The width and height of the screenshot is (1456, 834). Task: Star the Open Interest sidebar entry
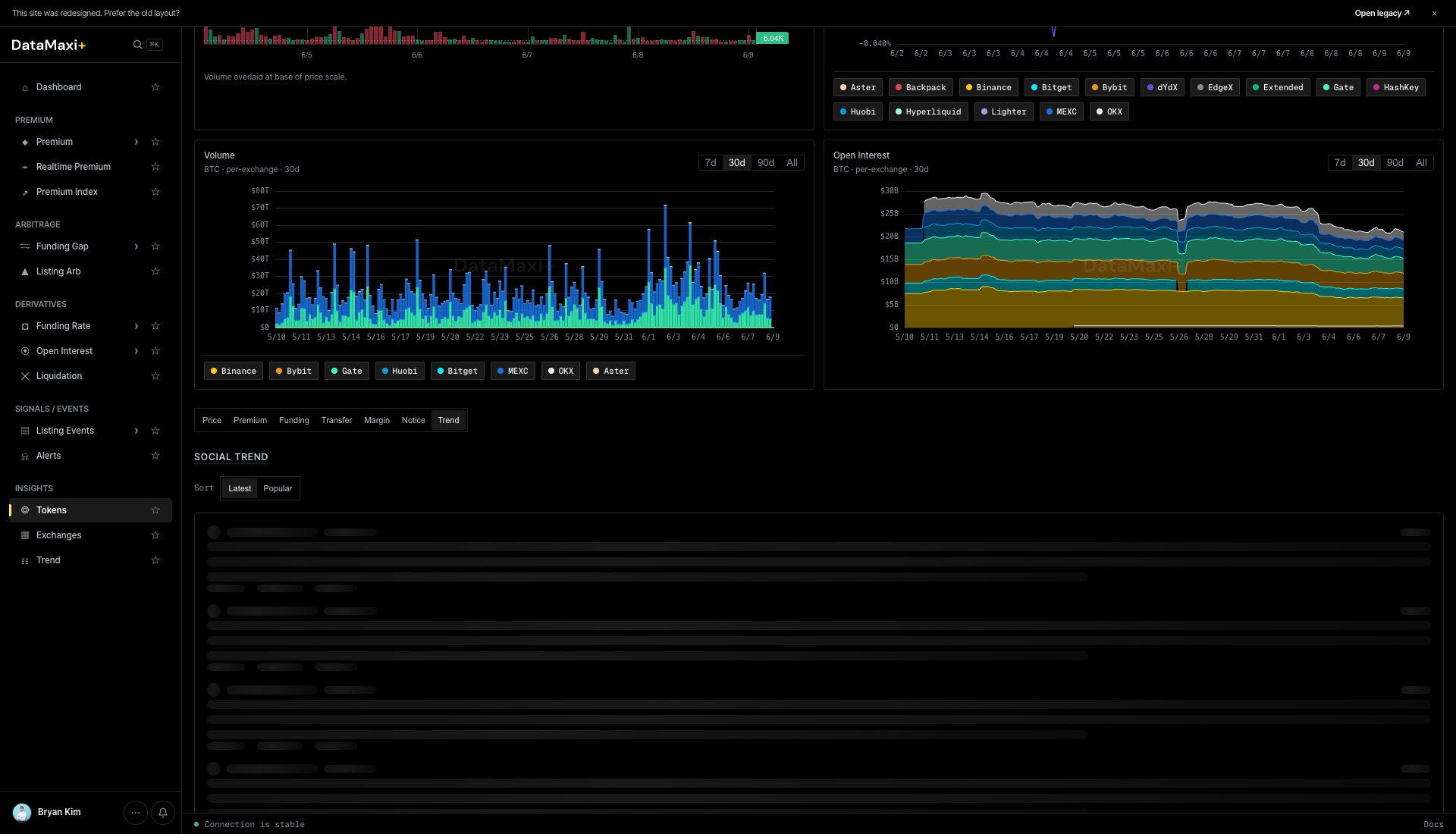155,351
